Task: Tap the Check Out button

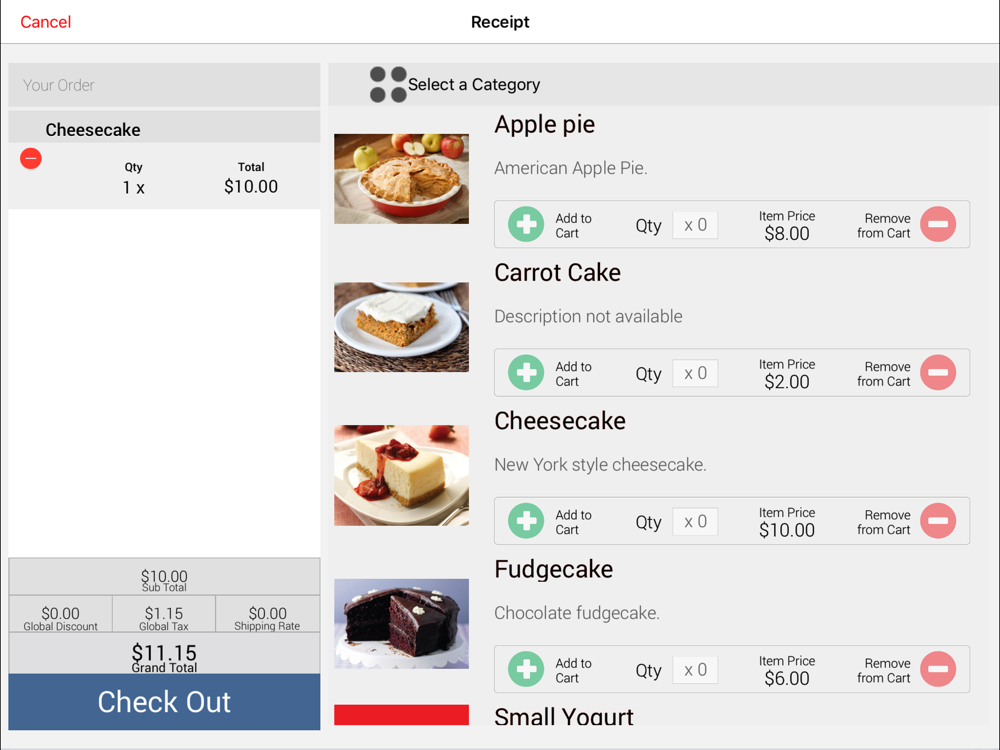Action: tap(165, 702)
